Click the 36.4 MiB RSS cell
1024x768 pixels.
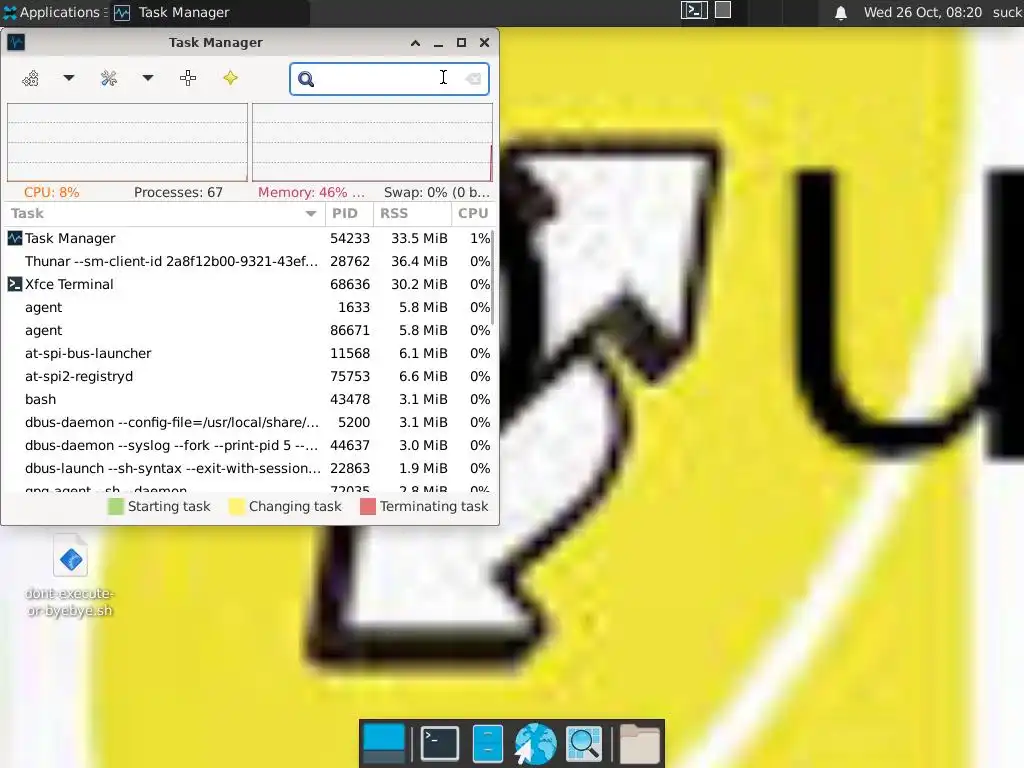[419, 261]
